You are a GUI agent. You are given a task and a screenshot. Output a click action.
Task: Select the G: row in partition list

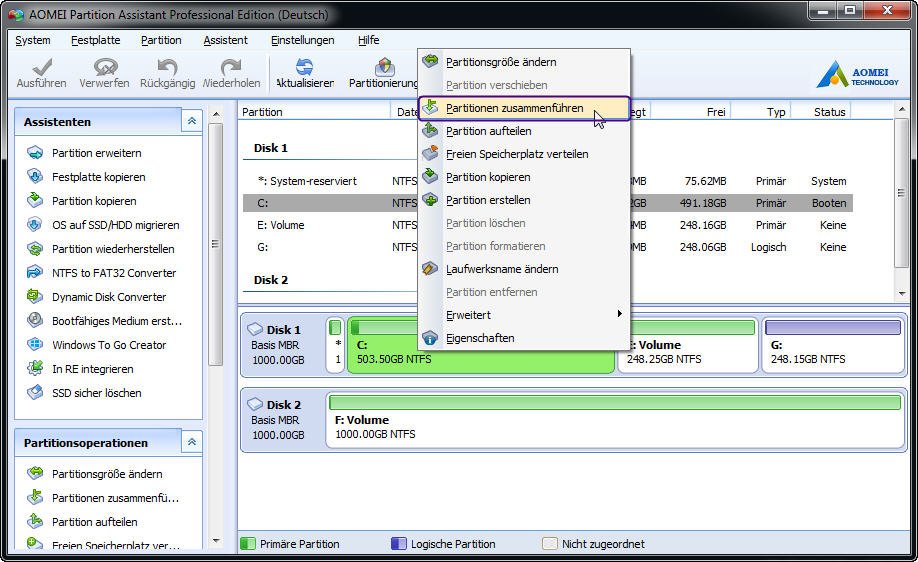pos(547,247)
